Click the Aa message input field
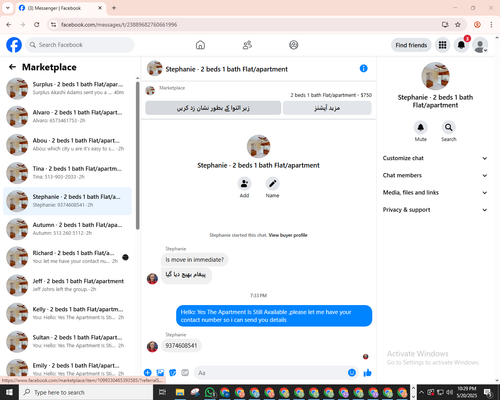The height and width of the screenshot is (400, 500). (271, 373)
